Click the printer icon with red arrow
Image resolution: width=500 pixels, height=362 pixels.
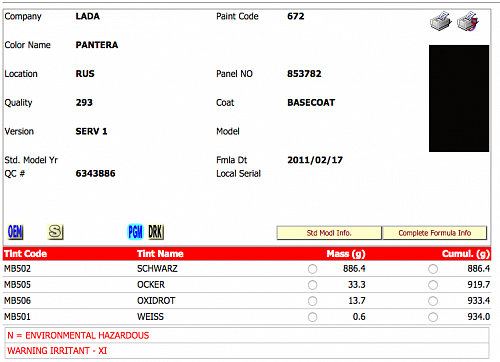(468, 21)
